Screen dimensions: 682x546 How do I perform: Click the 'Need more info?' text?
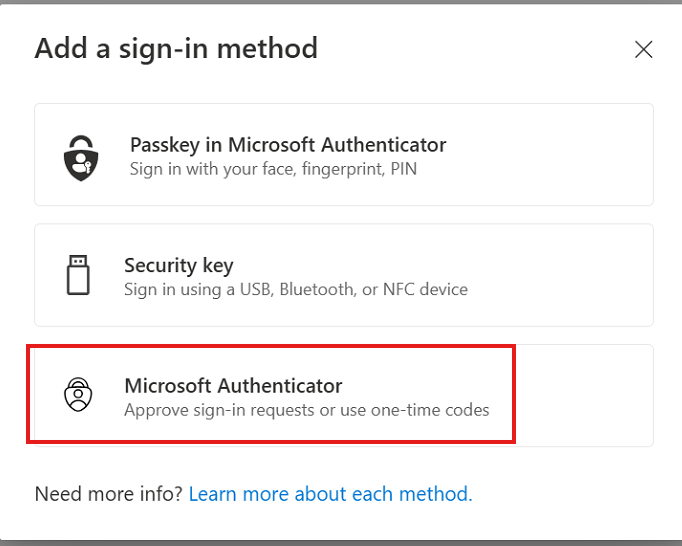tap(109, 494)
